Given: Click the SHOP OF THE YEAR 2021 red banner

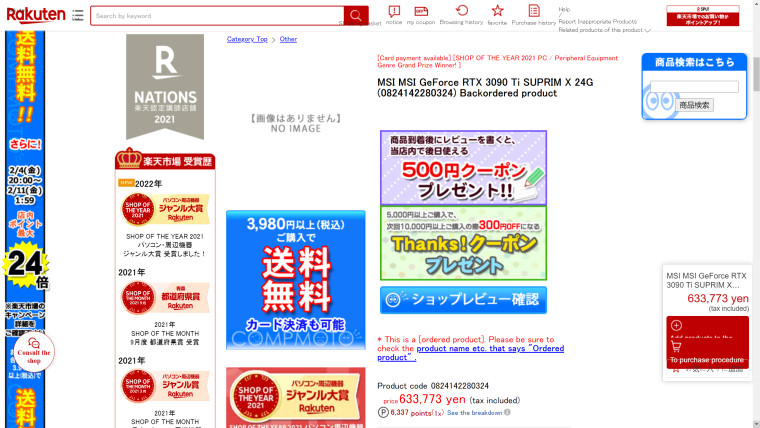Looking at the screenshot, I should [296, 397].
